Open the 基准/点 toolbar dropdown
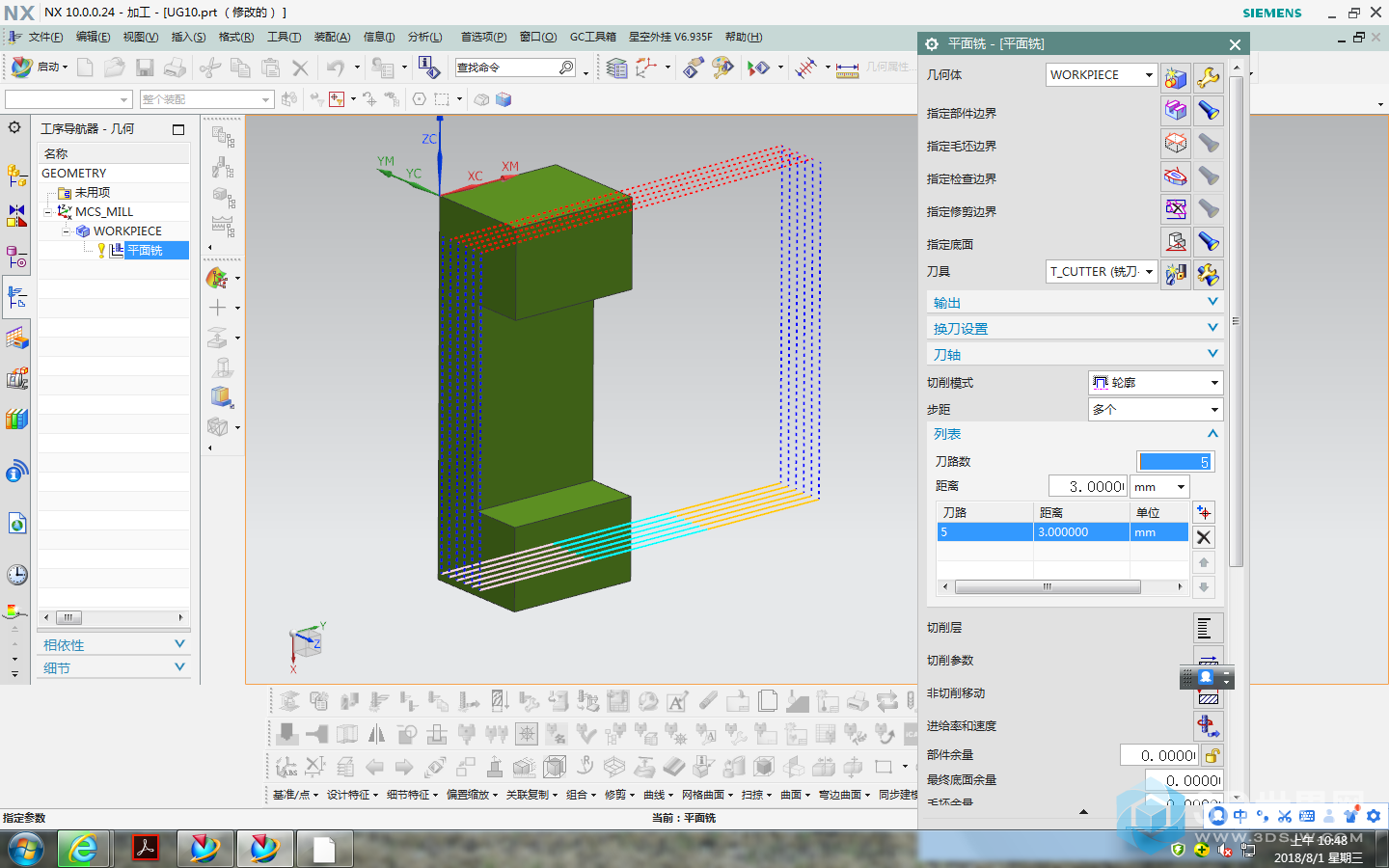1389x868 pixels. coord(295,795)
